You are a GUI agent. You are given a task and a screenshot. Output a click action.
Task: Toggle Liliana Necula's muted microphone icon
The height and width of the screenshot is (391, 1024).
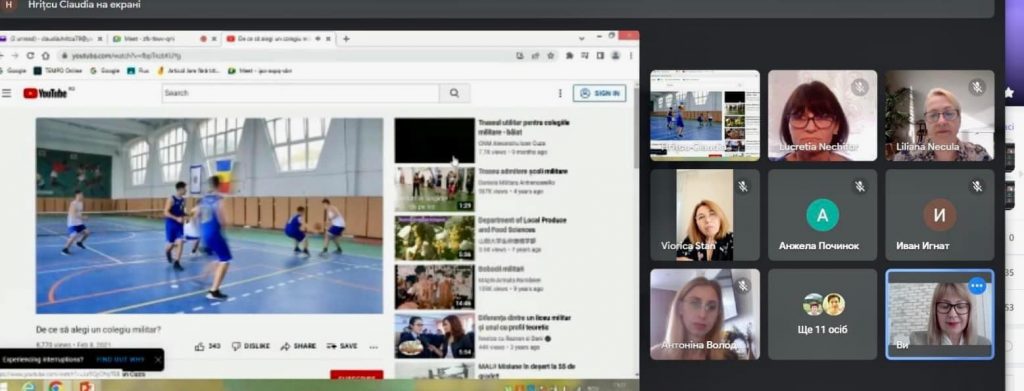pos(977,87)
